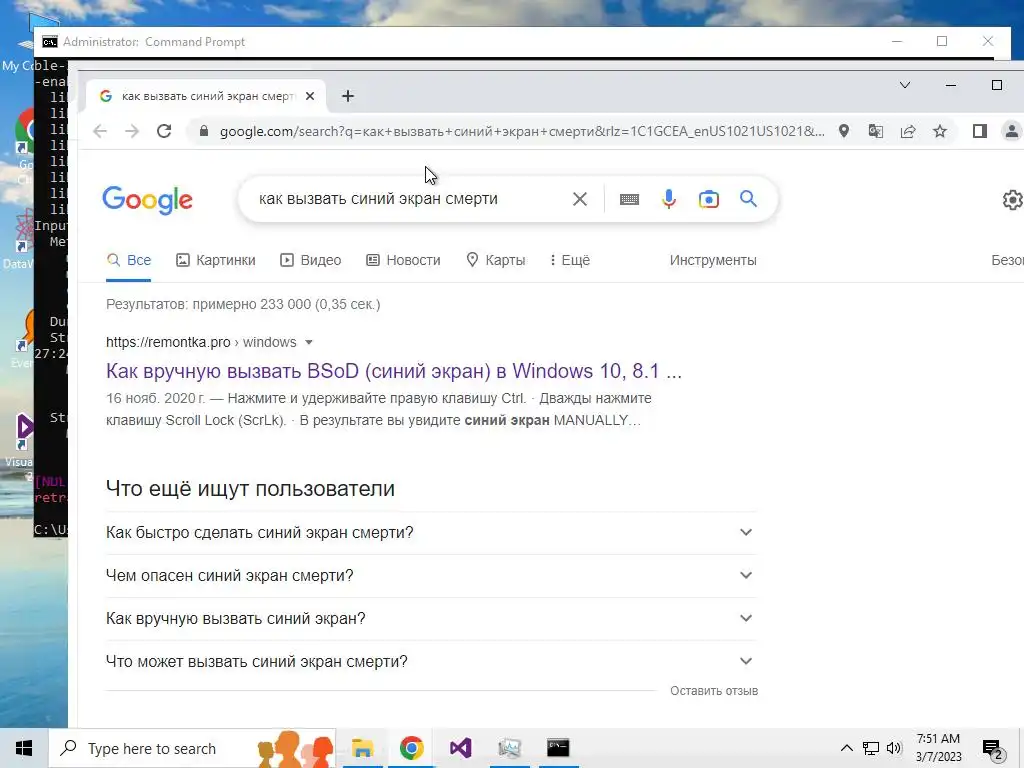Open the volume tray icon

tap(894, 748)
